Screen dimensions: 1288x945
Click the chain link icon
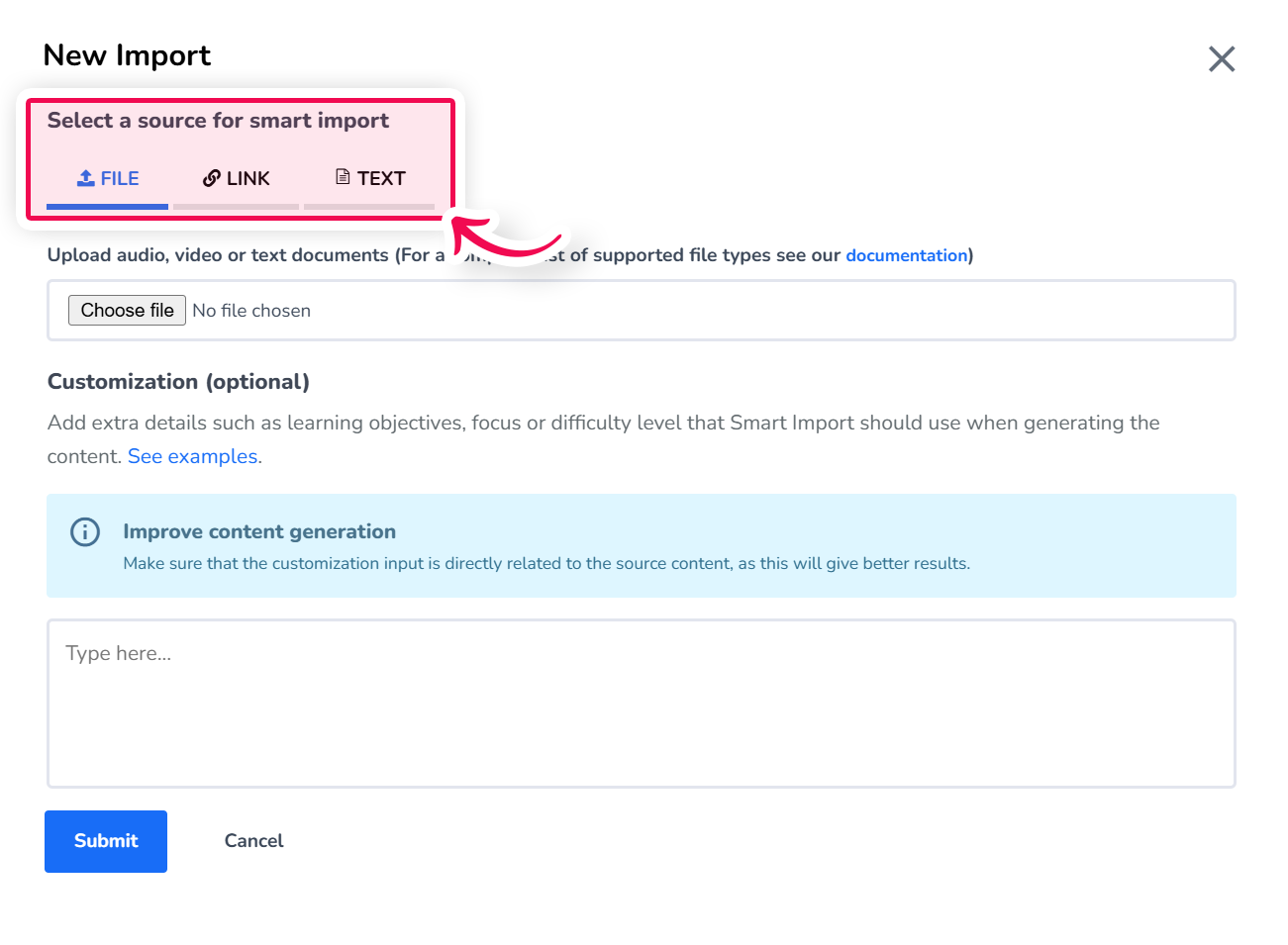pos(211,178)
